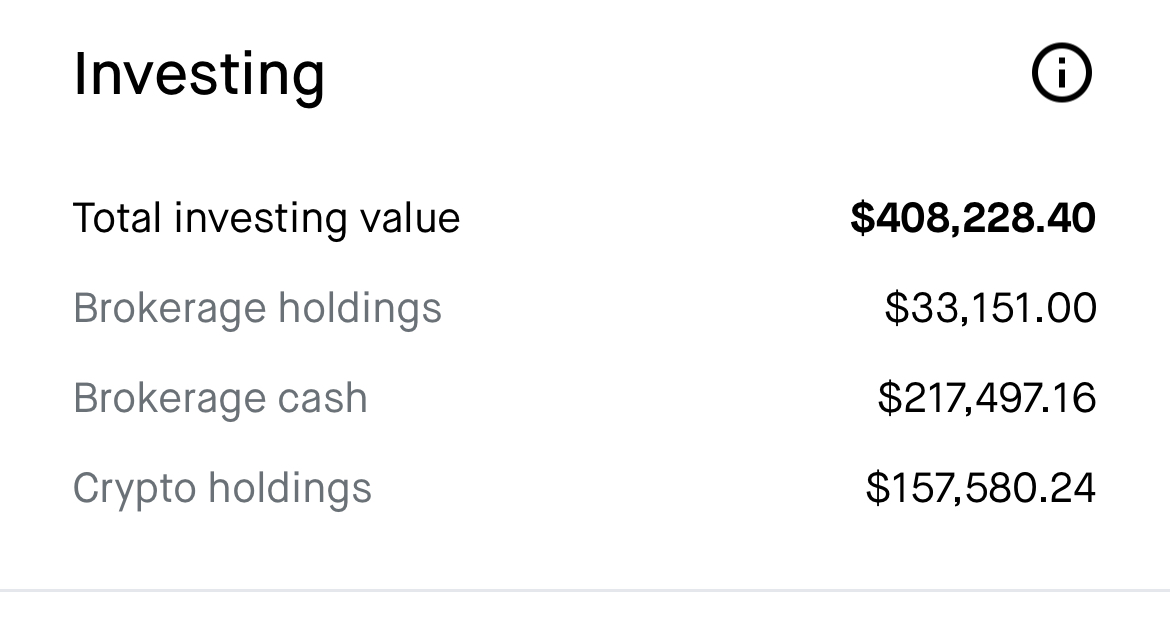This screenshot has height=643, width=1170.
Task: Click the word "holdings" in Crypto holdings
Action: click(290, 488)
